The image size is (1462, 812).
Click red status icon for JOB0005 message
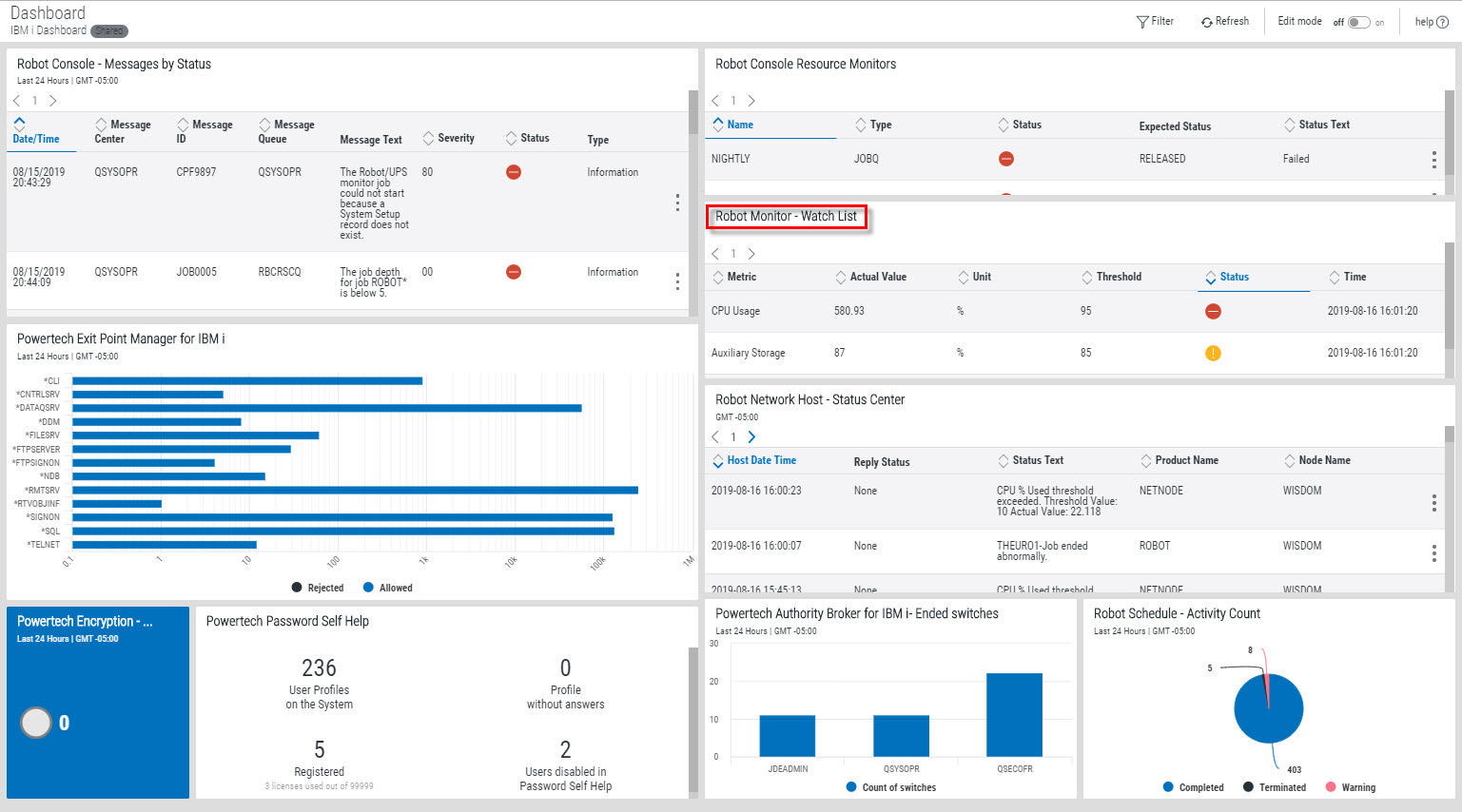pos(514,272)
